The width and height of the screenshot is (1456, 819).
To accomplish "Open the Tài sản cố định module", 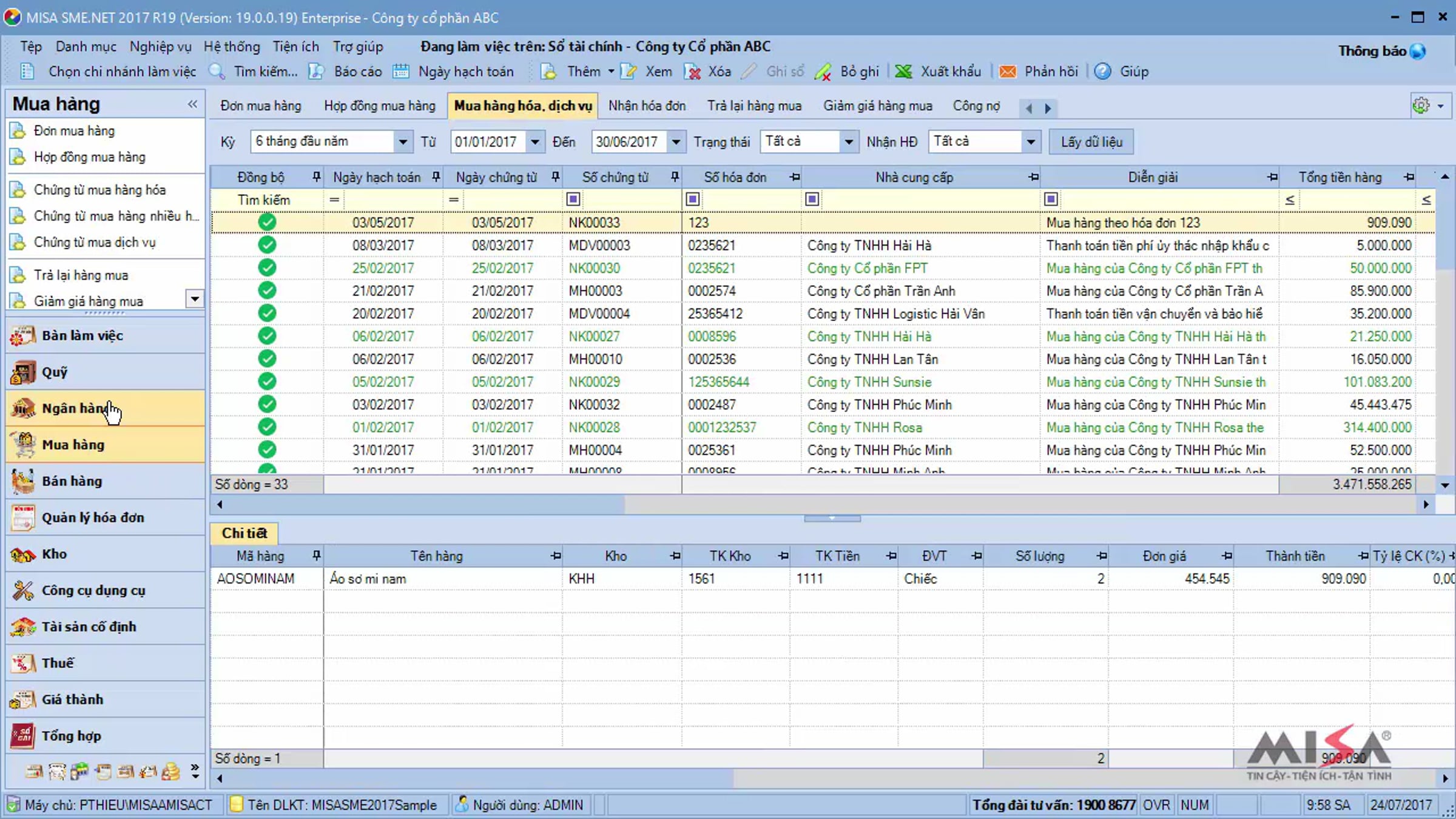I will pyautogui.click(x=105, y=627).
